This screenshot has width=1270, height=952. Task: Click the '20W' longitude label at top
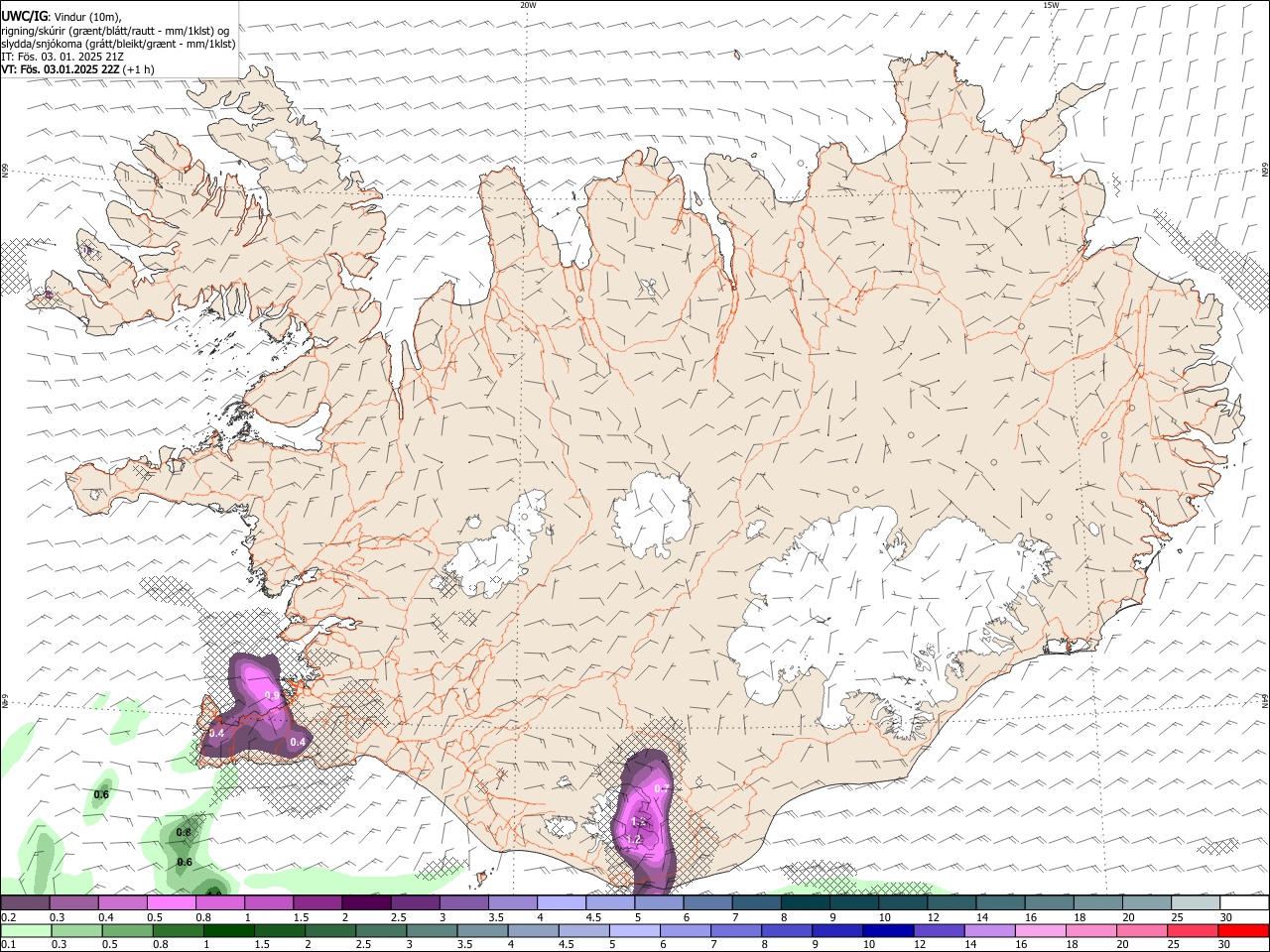[x=528, y=5]
